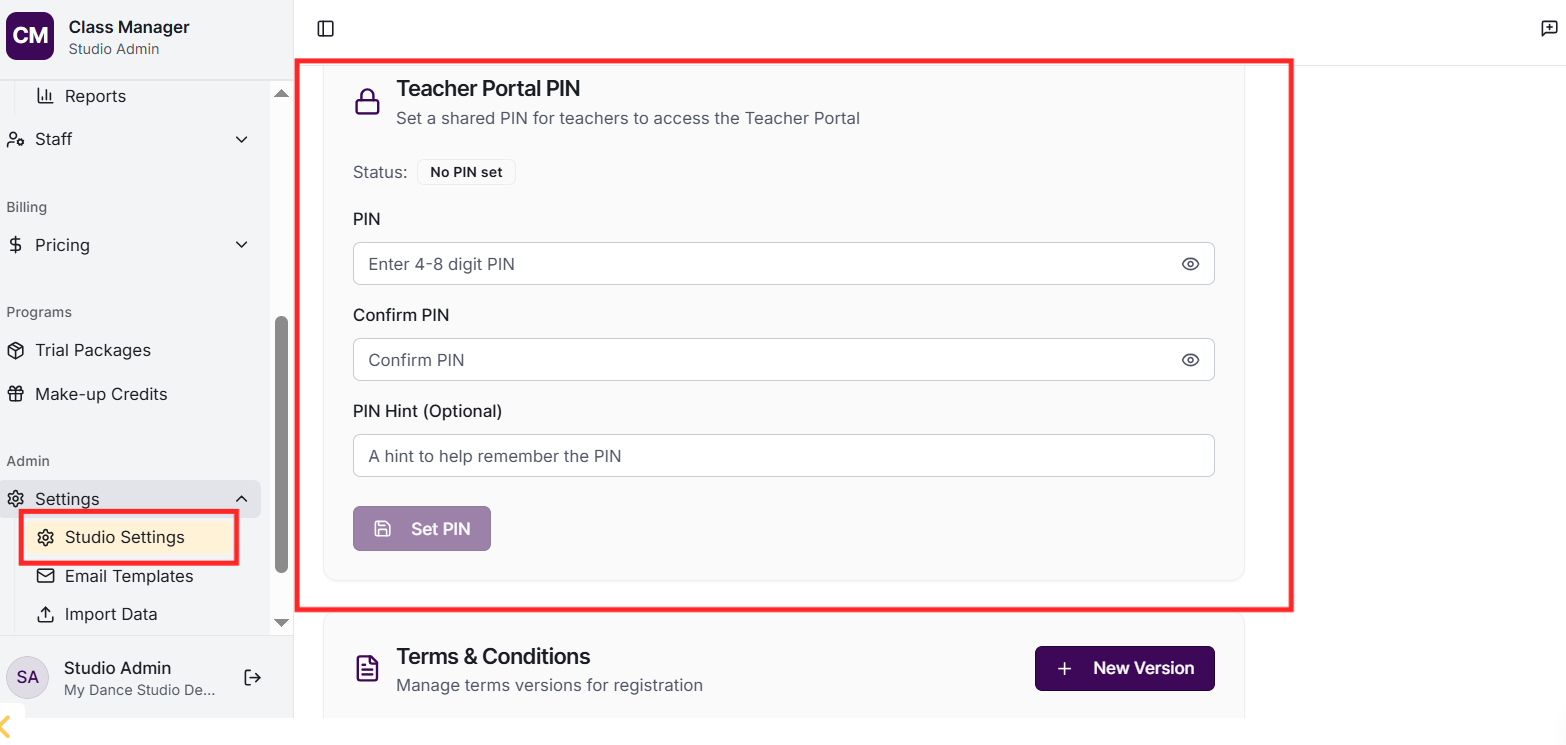Show PIN with the eye icon
Screen dimensions: 1566x745
pyautogui.click(x=1190, y=264)
